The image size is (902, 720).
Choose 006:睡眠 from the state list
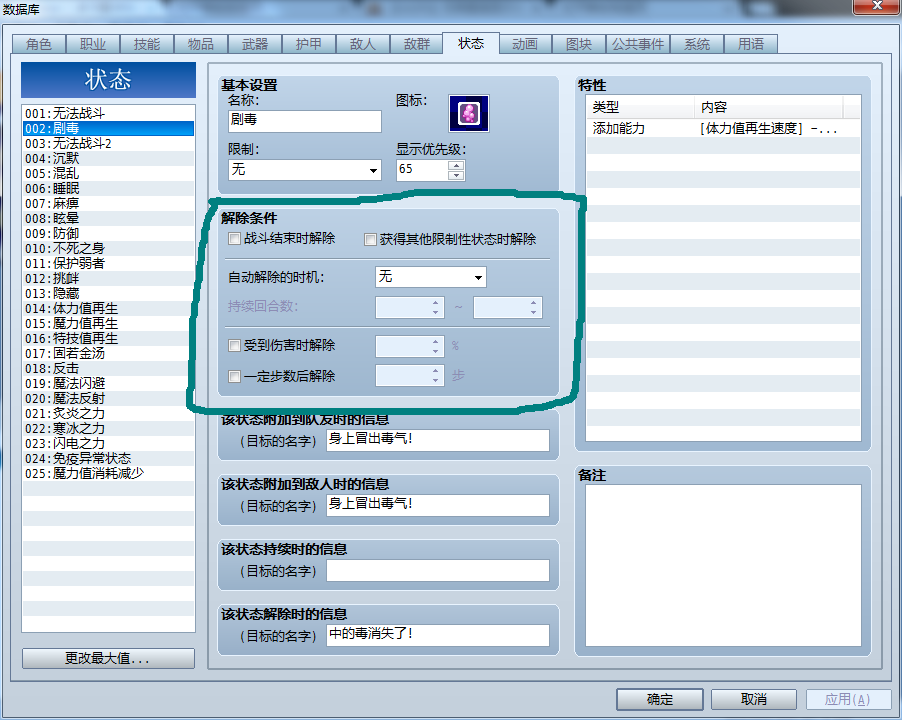pyautogui.click(x=108, y=188)
